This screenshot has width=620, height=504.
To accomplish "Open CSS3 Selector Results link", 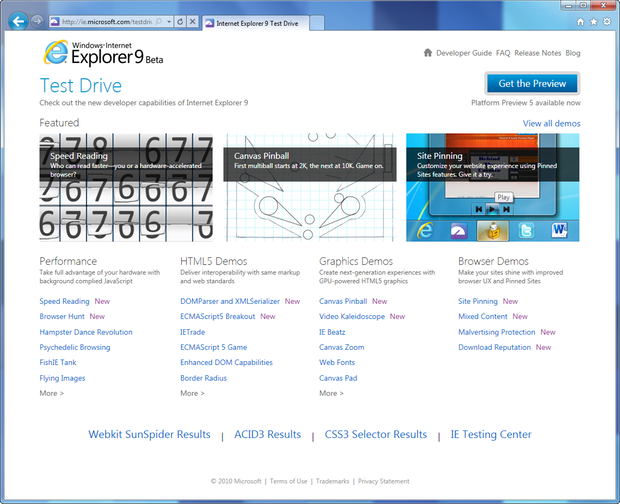I will pyautogui.click(x=376, y=434).
